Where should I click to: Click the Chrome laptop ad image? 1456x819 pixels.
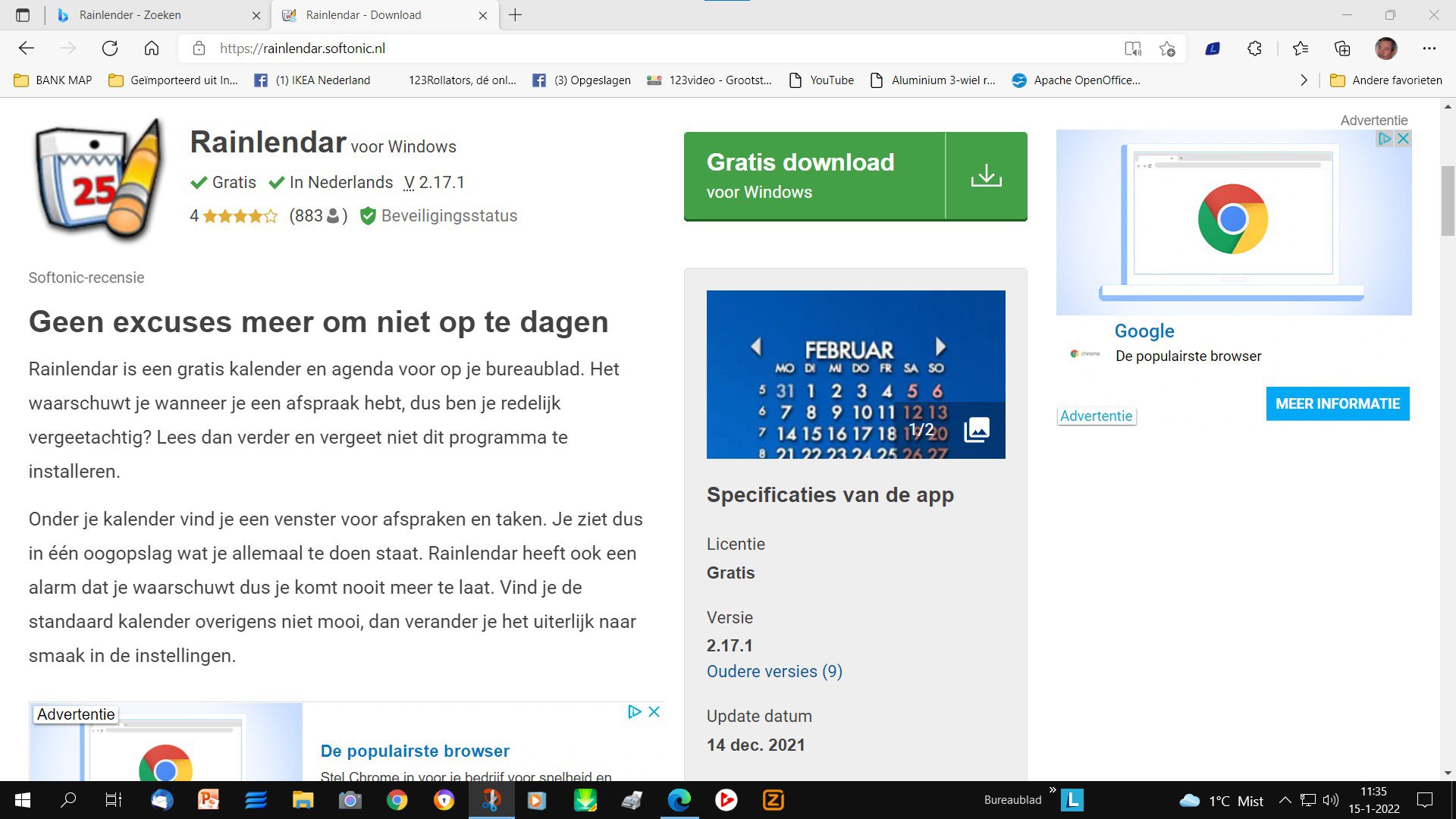pyautogui.click(x=1234, y=222)
